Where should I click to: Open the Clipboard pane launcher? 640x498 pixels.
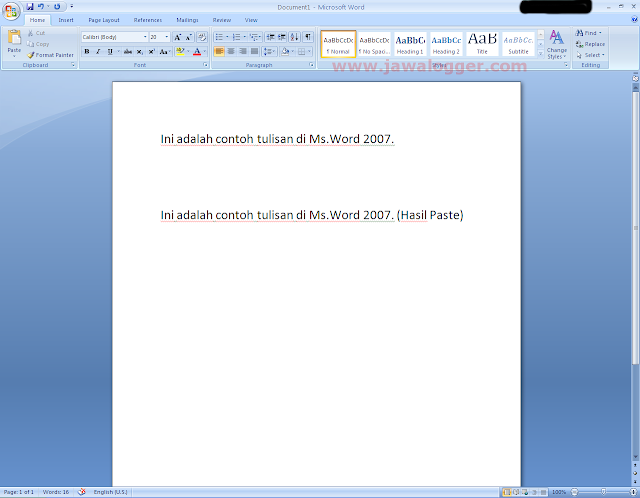click(73, 65)
